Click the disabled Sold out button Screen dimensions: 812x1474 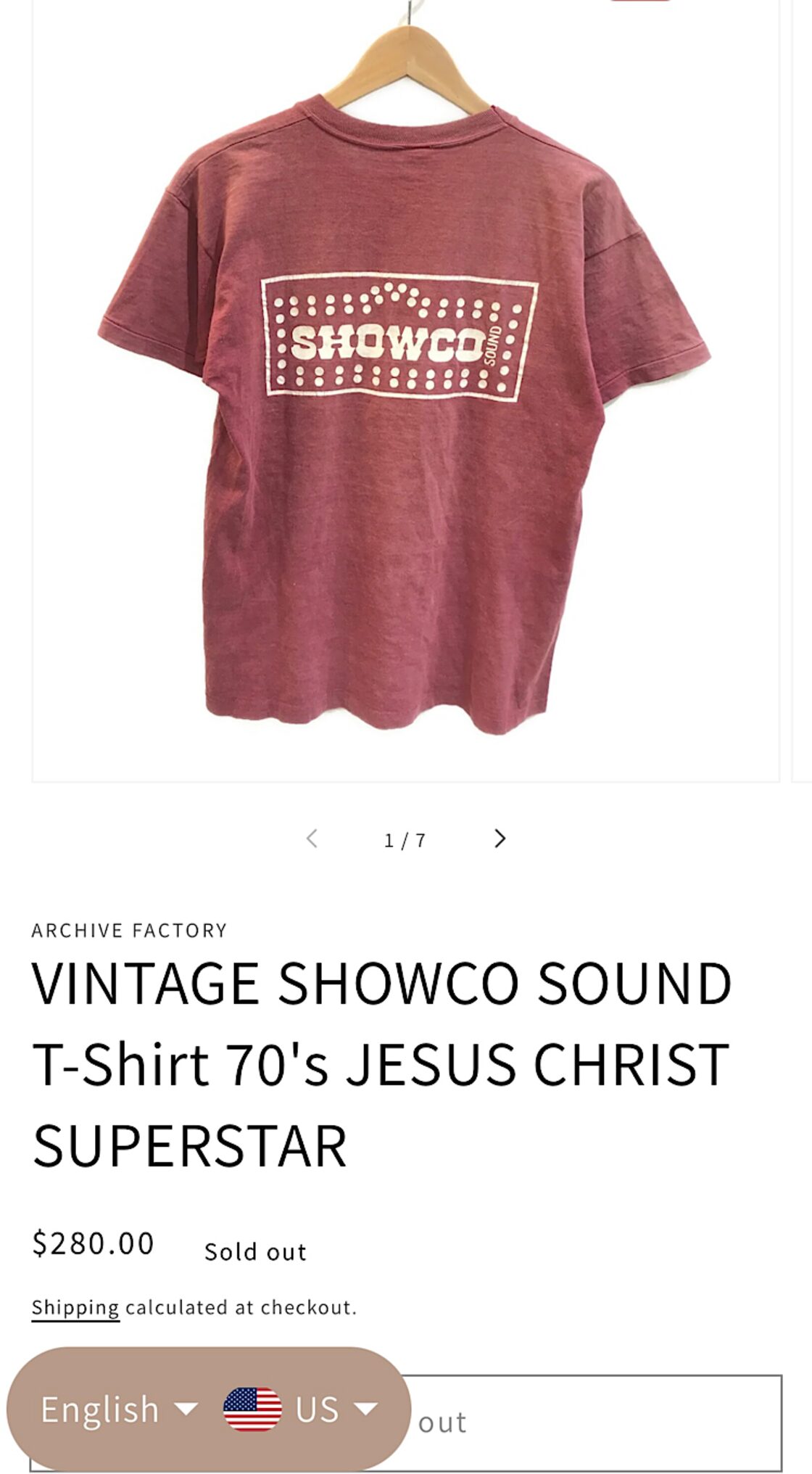(x=406, y=1422)
